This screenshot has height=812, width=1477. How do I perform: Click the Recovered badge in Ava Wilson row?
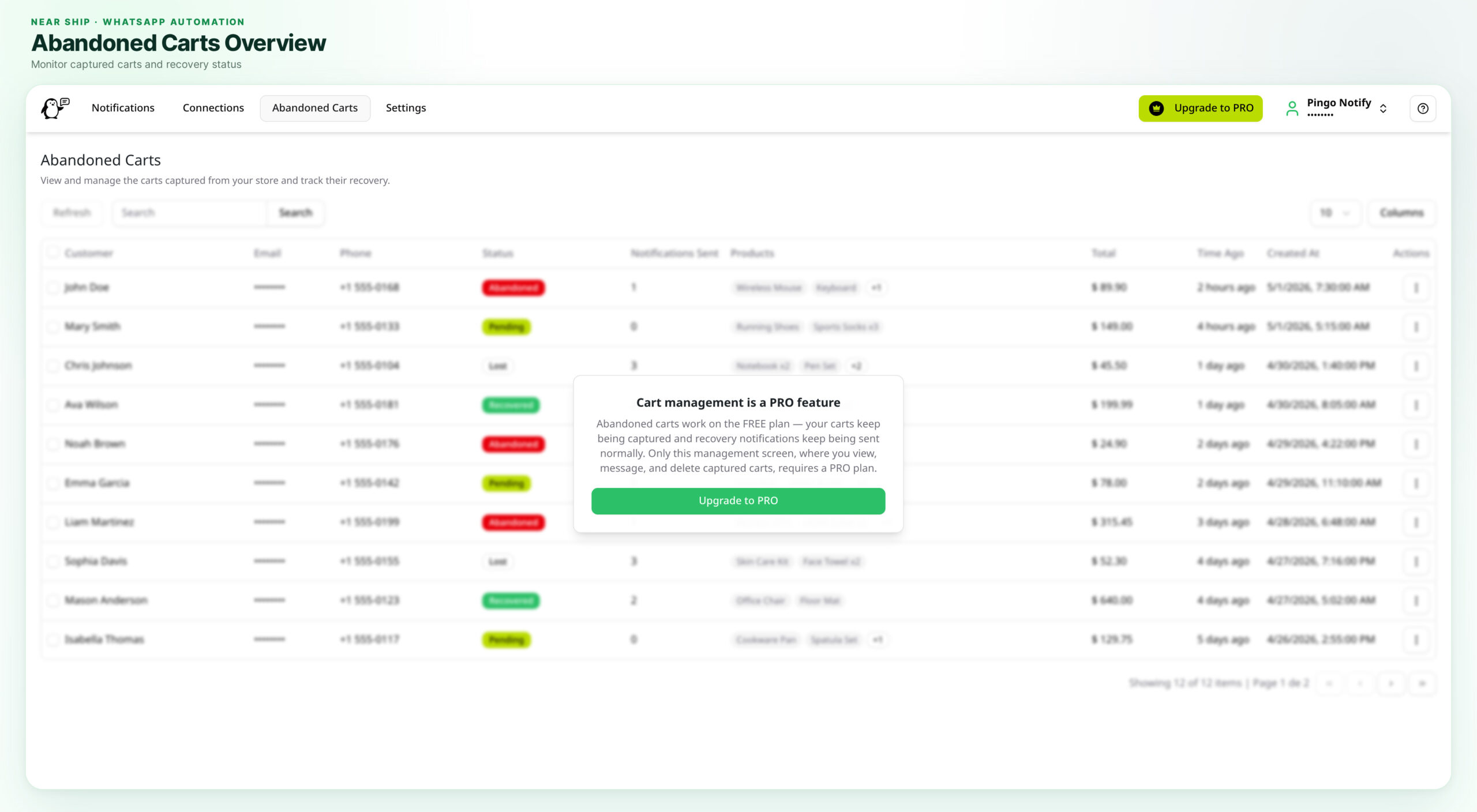coord(511,405)
